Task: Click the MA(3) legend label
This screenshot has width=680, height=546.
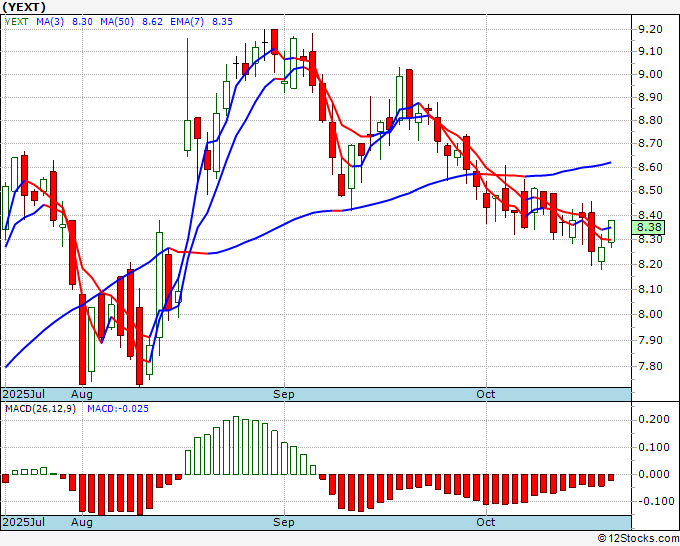Action: (50, 22)
